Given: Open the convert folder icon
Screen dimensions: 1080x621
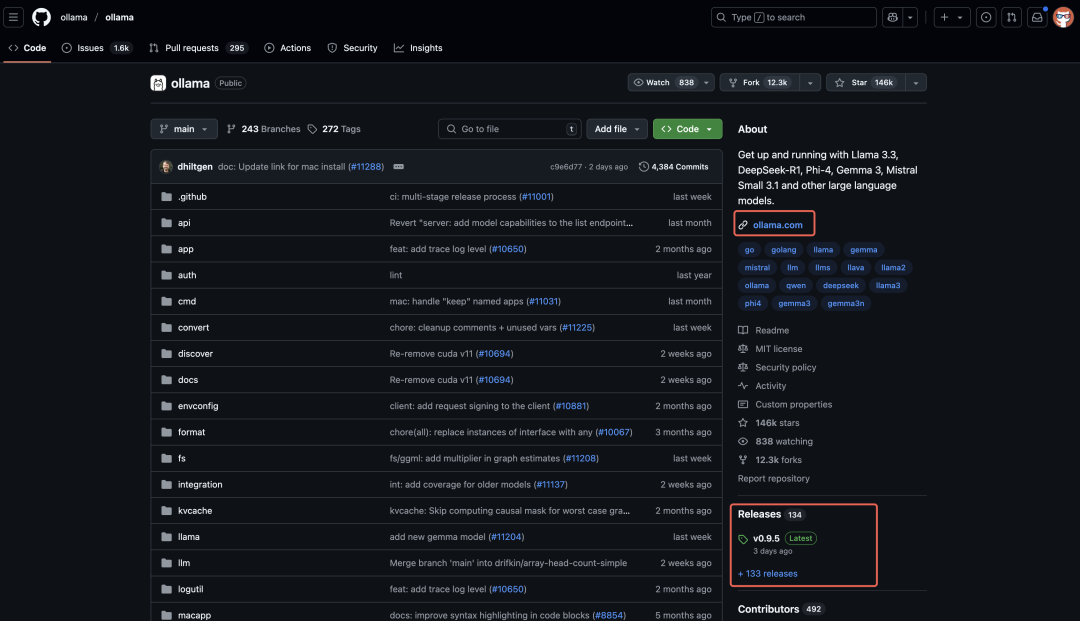Looking at the screenshot, I should pyautogui.click(x=166, y=328).
